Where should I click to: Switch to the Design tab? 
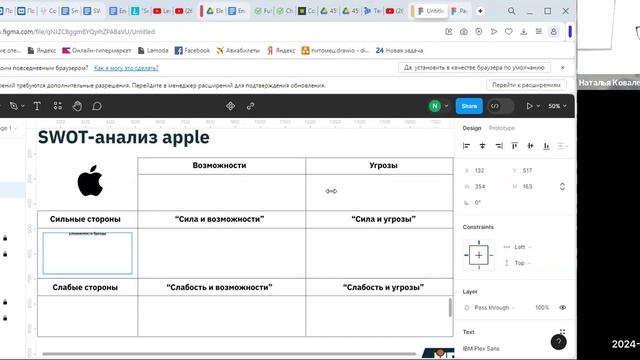[472, 128]
